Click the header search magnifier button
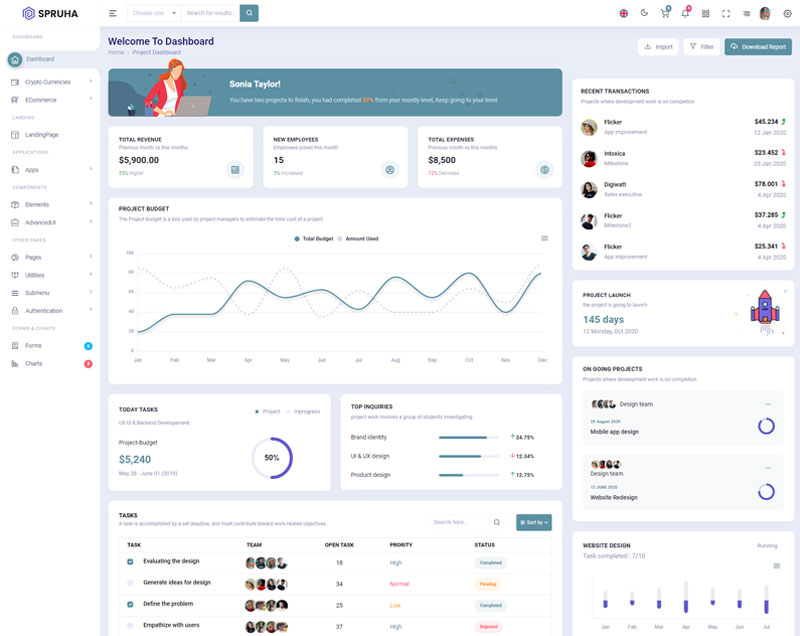800x636 pixels. click(249, 13)
